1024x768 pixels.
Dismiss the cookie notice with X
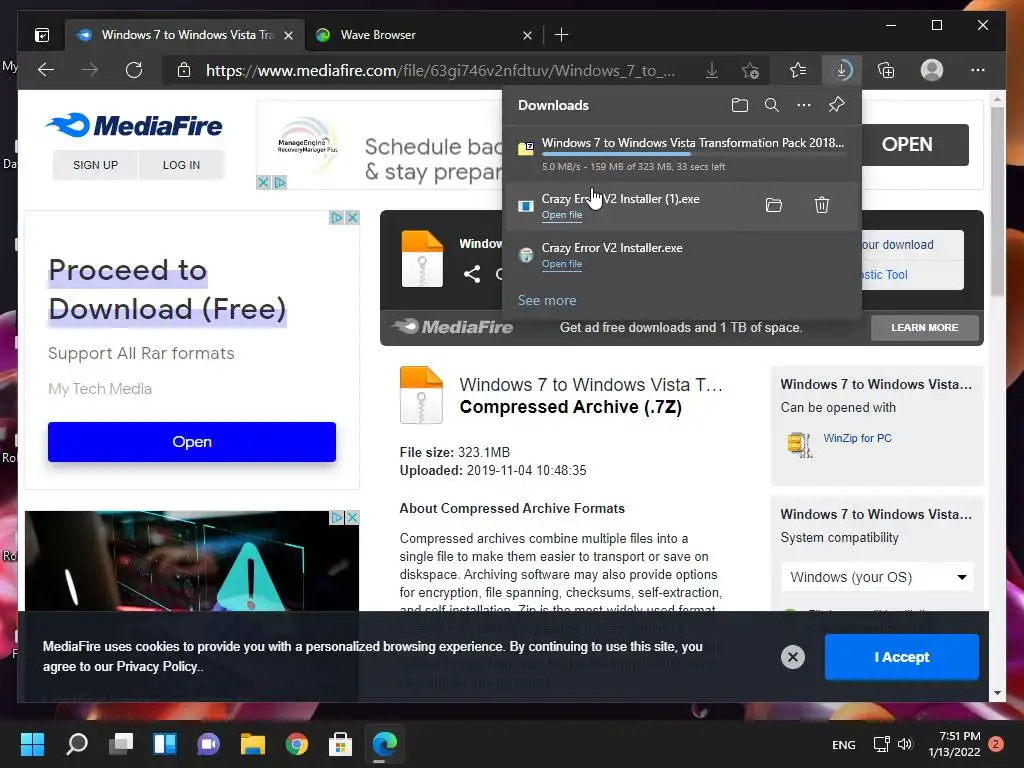coord(793,657)
